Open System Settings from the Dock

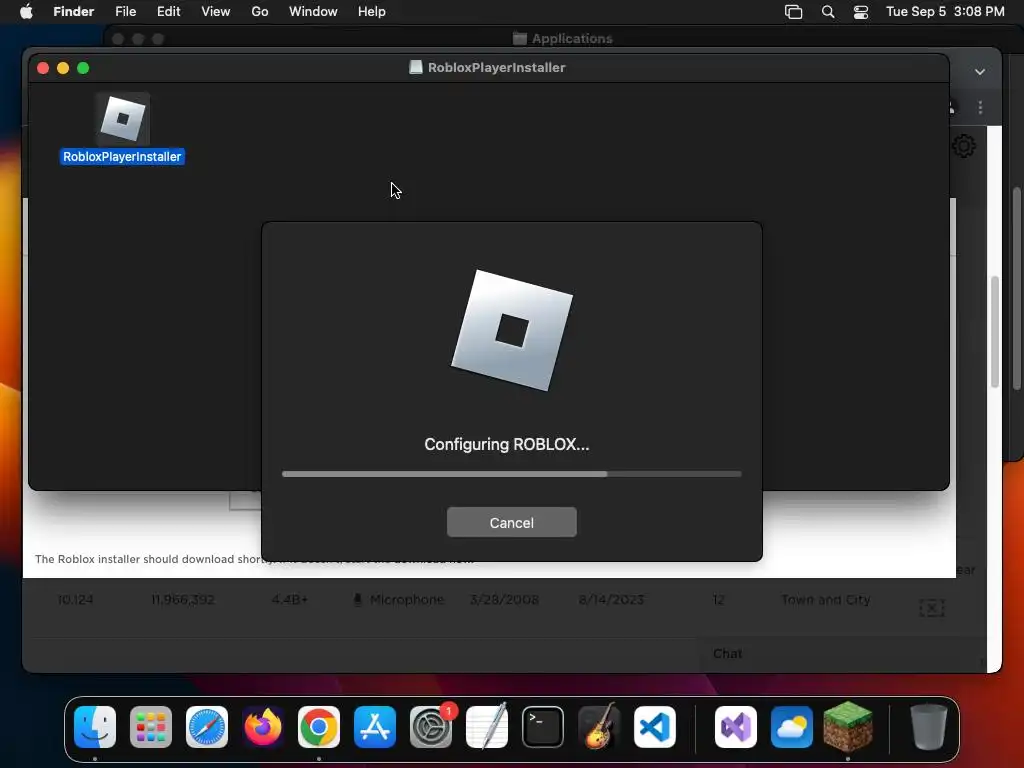[431, 727]
